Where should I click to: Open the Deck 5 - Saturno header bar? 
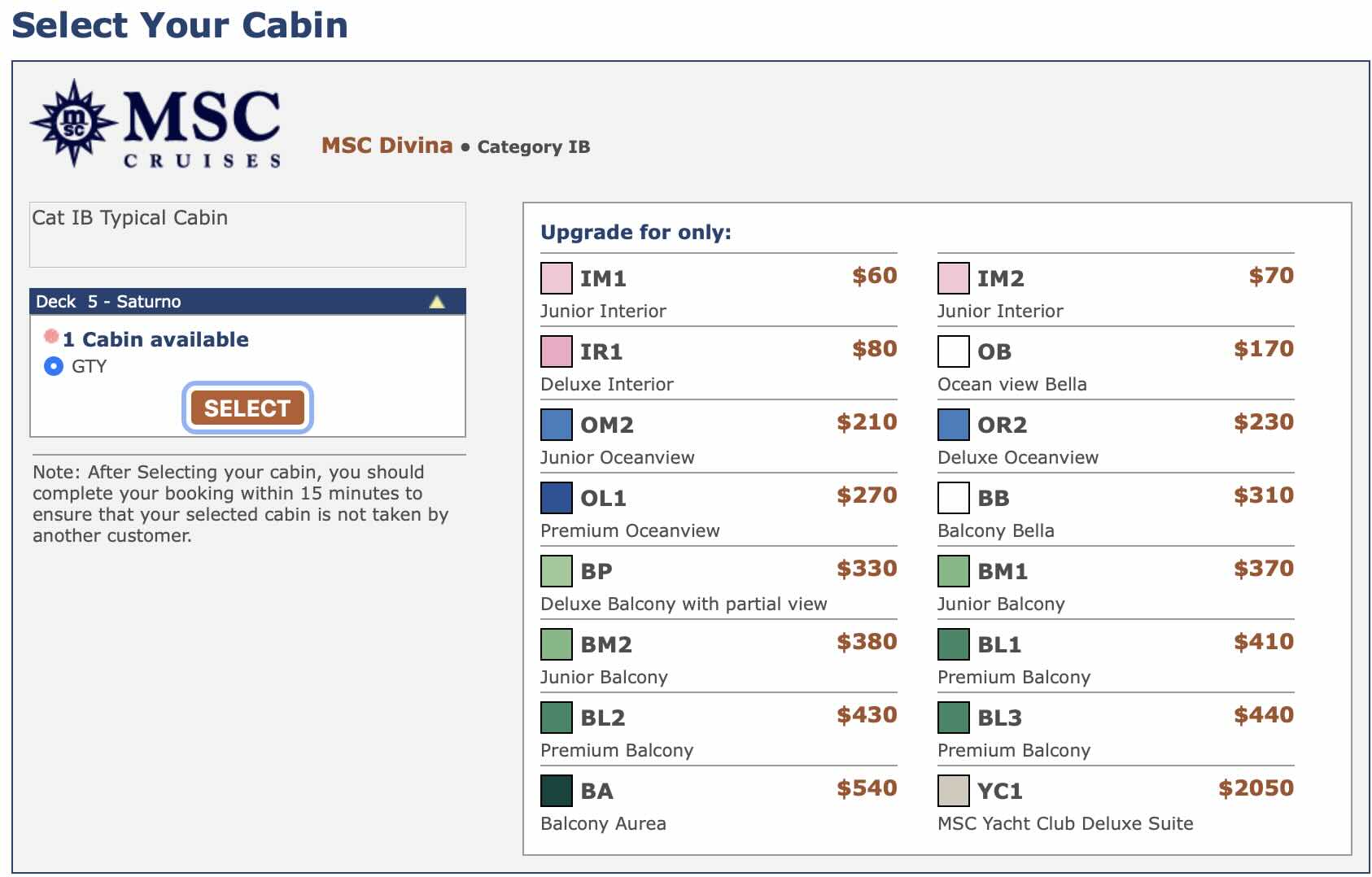[x=228, y=302]
